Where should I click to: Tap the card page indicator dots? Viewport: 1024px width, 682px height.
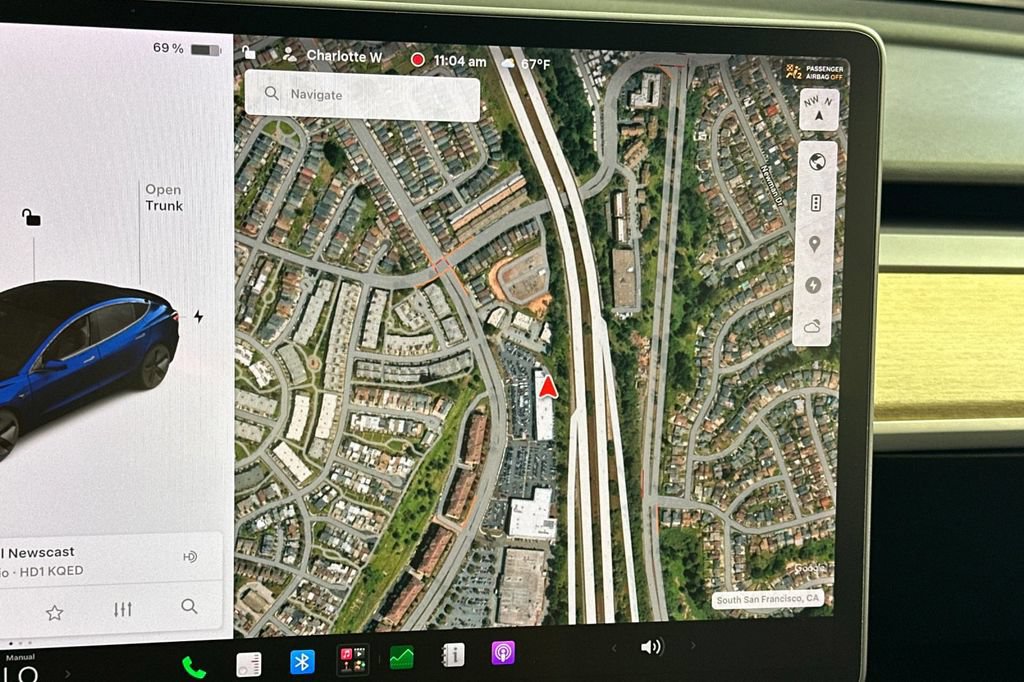(x=20, y=643)
